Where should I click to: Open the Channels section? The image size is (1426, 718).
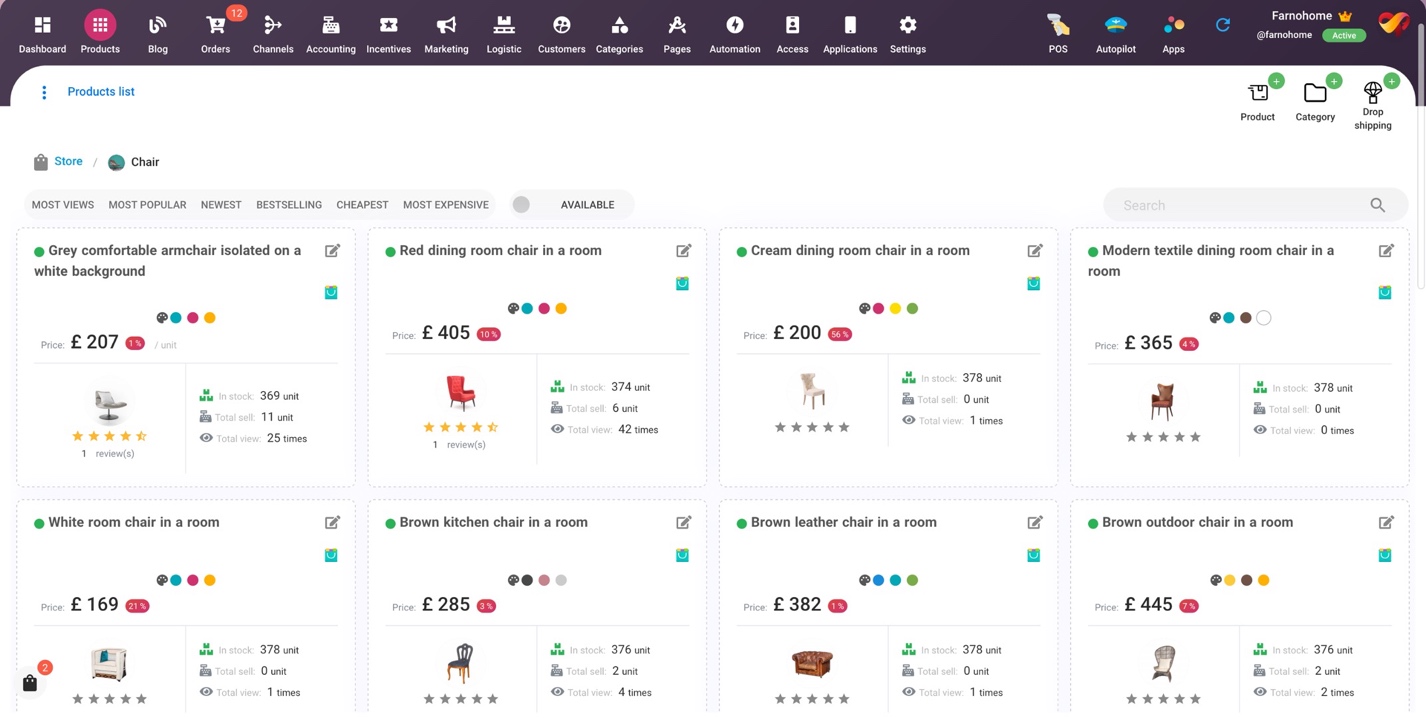tap(273, 33)
